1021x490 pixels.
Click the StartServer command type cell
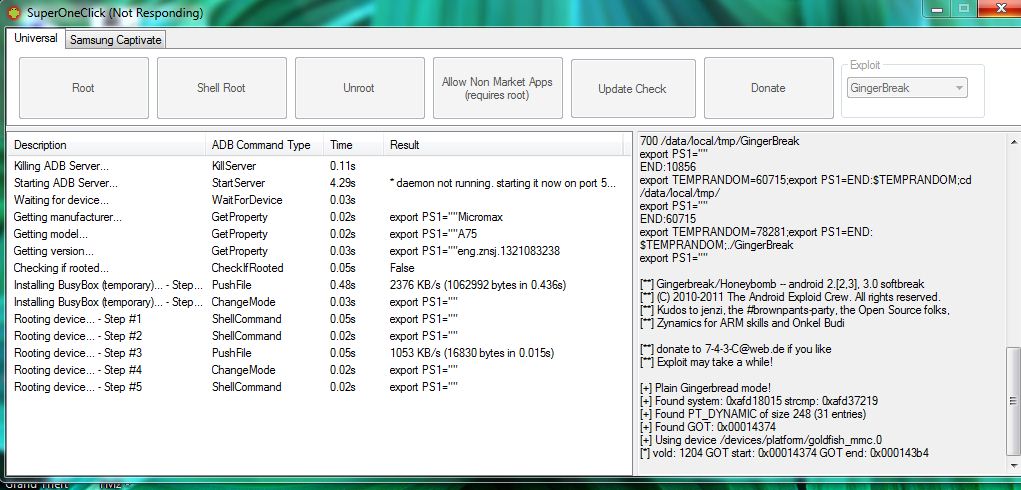click(238, 183)
